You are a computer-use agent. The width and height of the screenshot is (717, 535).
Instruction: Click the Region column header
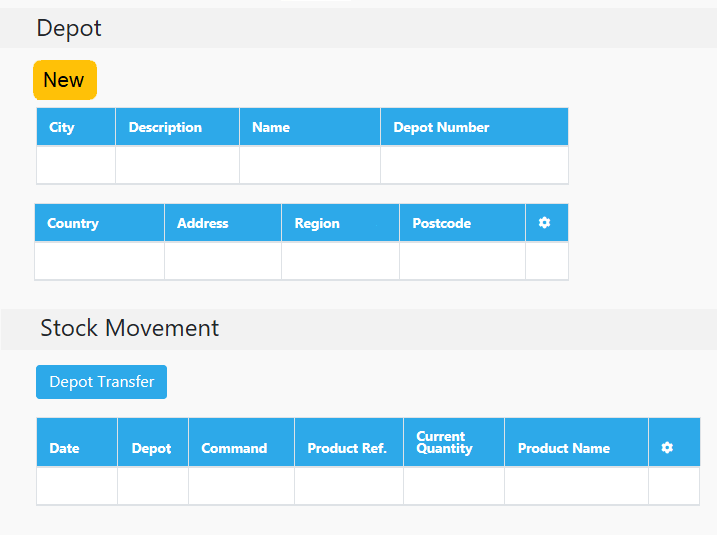340,223
